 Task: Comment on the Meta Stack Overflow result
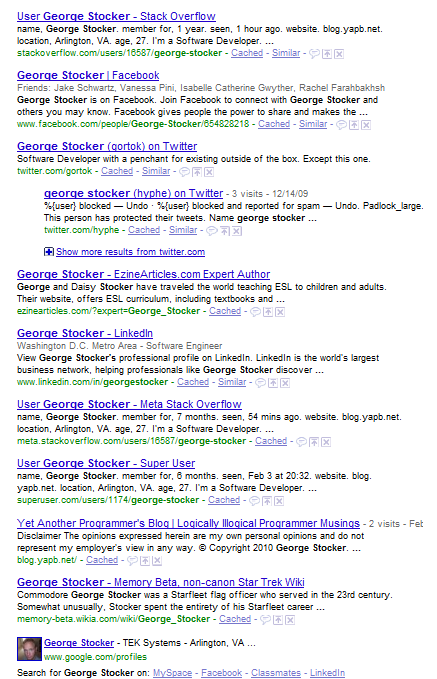302,442
